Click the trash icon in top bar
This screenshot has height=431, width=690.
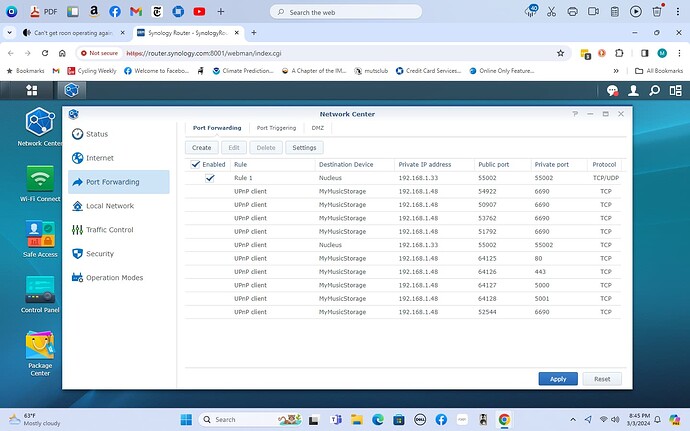click(657, 11)
